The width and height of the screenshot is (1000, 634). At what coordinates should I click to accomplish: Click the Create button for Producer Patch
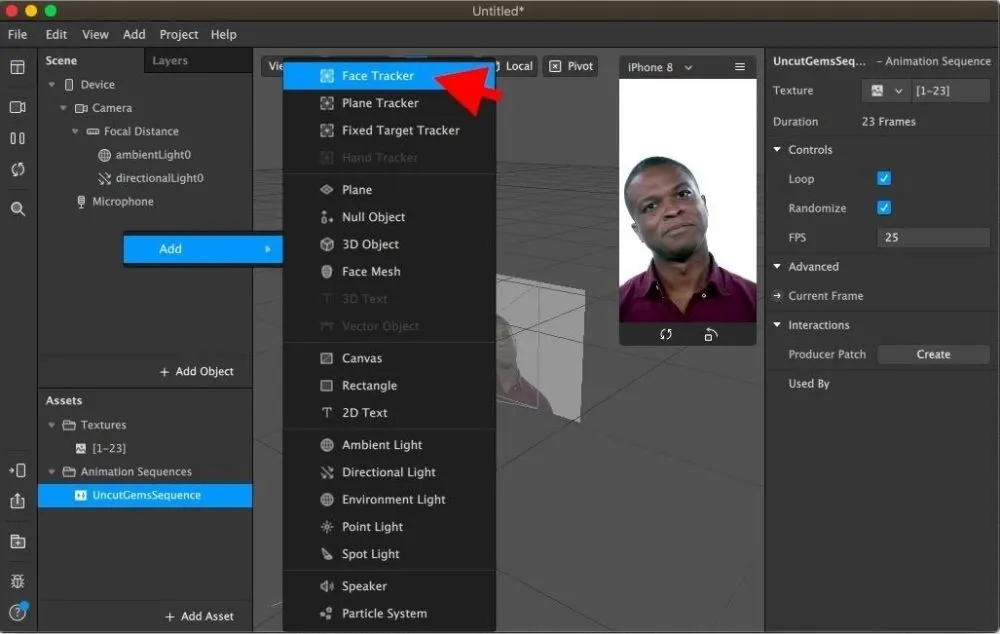coord(933,354)
